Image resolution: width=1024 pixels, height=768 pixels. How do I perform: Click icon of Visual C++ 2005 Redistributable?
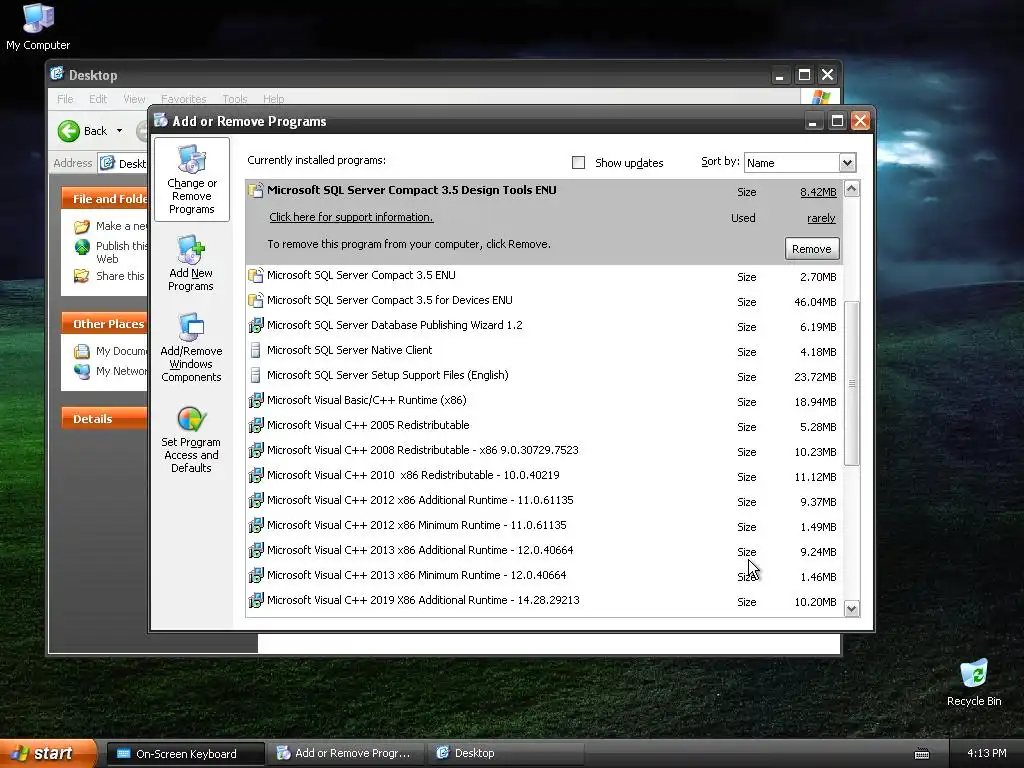click(256, 425)
